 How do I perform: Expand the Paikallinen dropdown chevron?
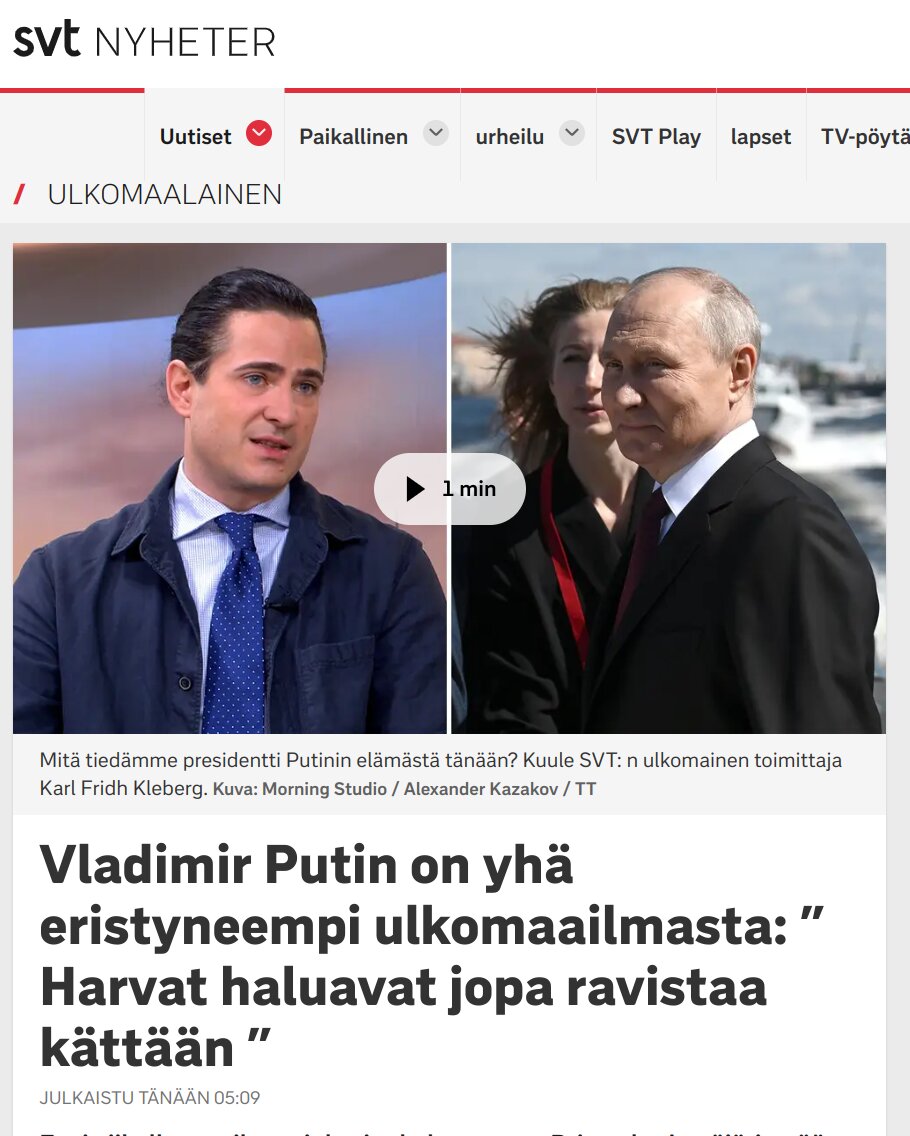pyautogui.click(x=435, y=133)
